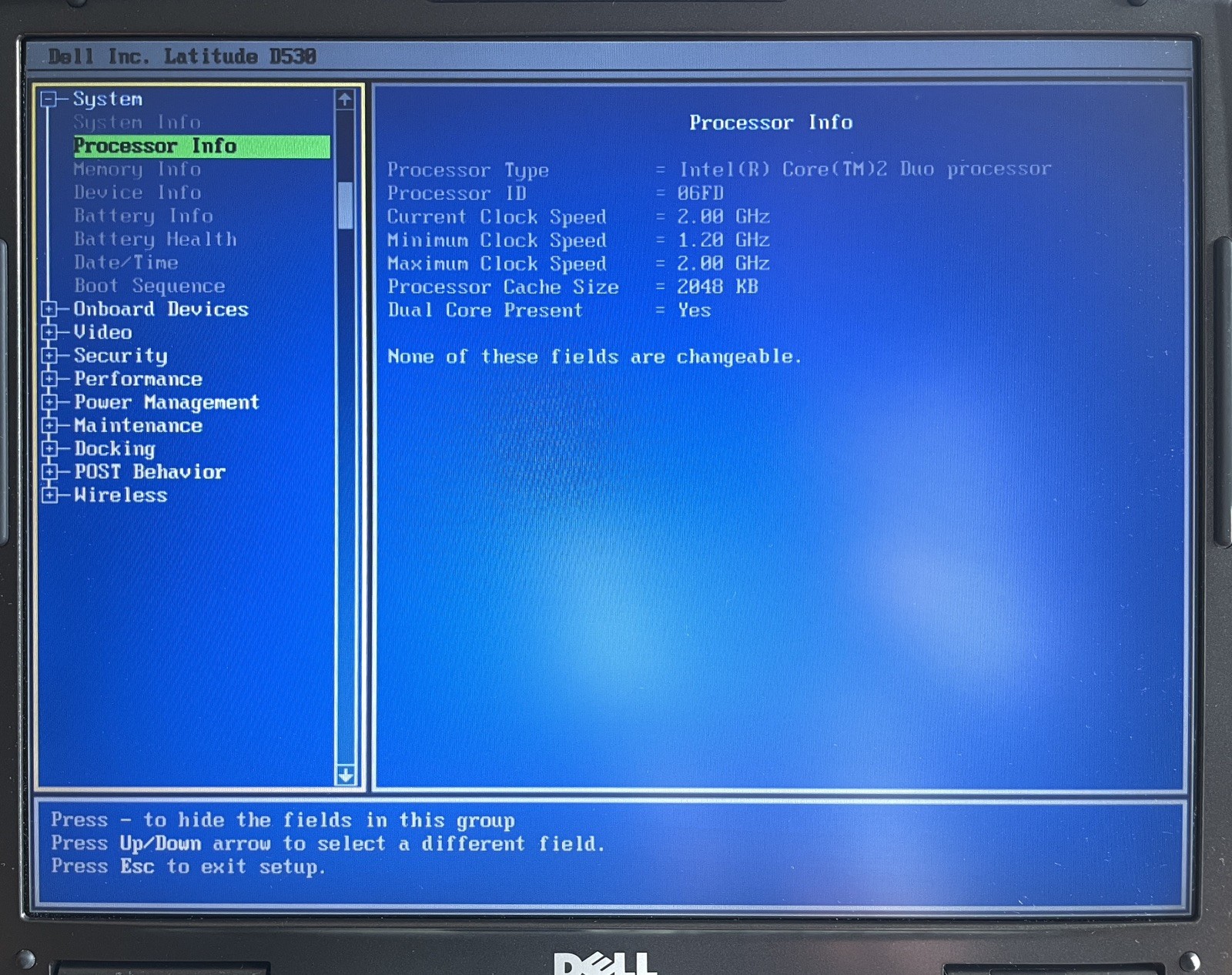
Task: Expand the POST Behavior group
Action: (x=49, y=471)
